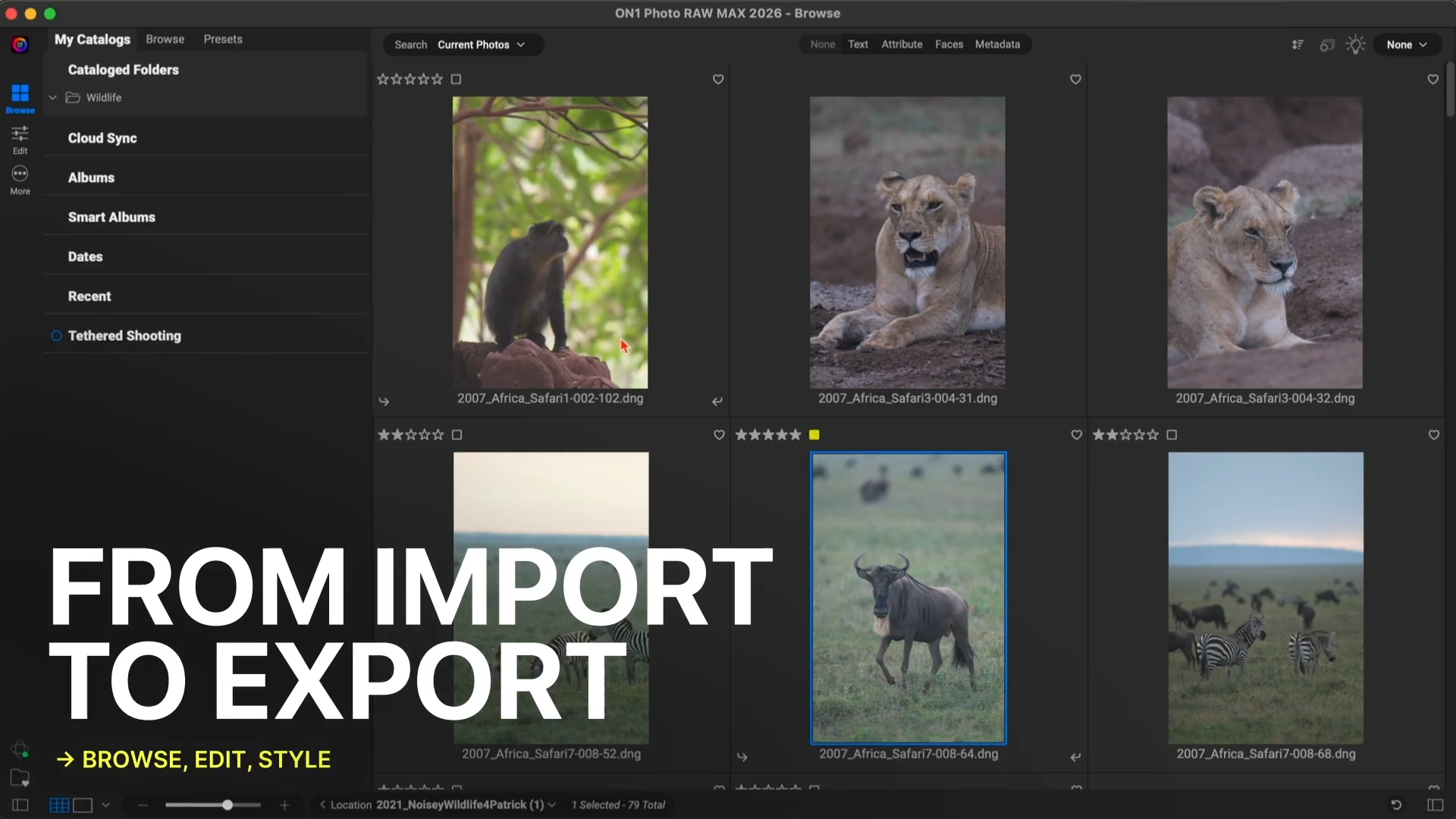Viewport: 1456px width, 819px height.
Task: Select the Attribute filter tab
Action: pyautogui.click(x=902, y=45)
